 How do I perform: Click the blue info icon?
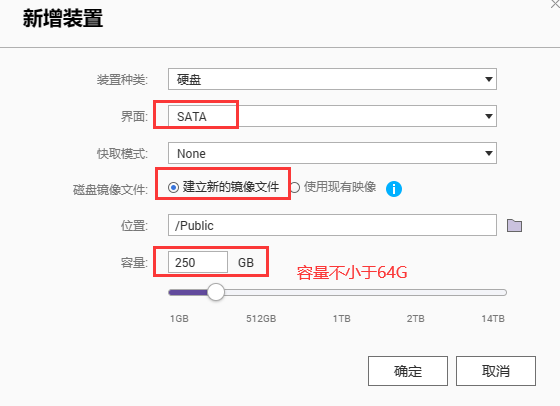(x=394, y=189)
